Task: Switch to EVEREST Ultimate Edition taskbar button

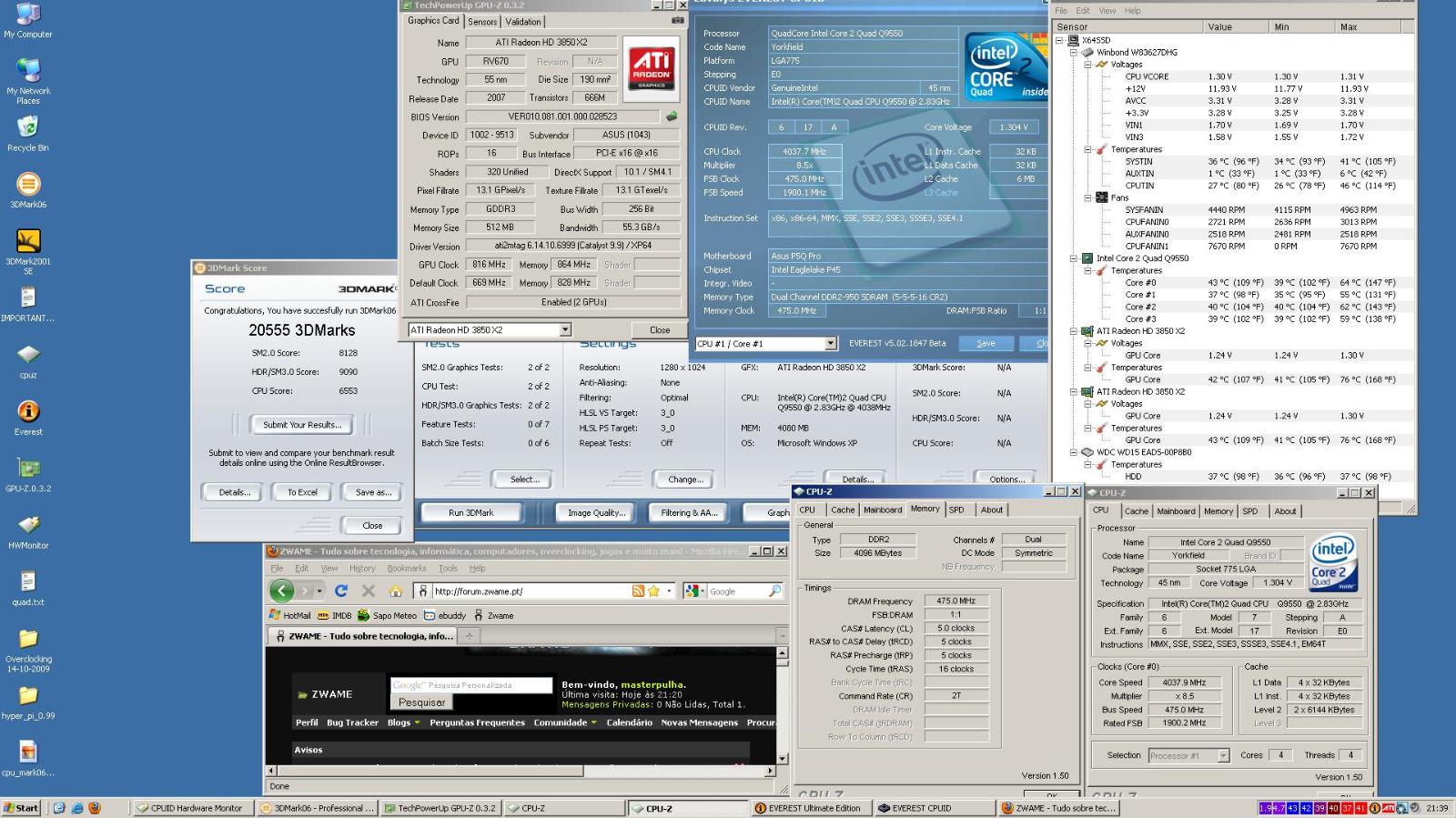Action: tap(813, 807)
